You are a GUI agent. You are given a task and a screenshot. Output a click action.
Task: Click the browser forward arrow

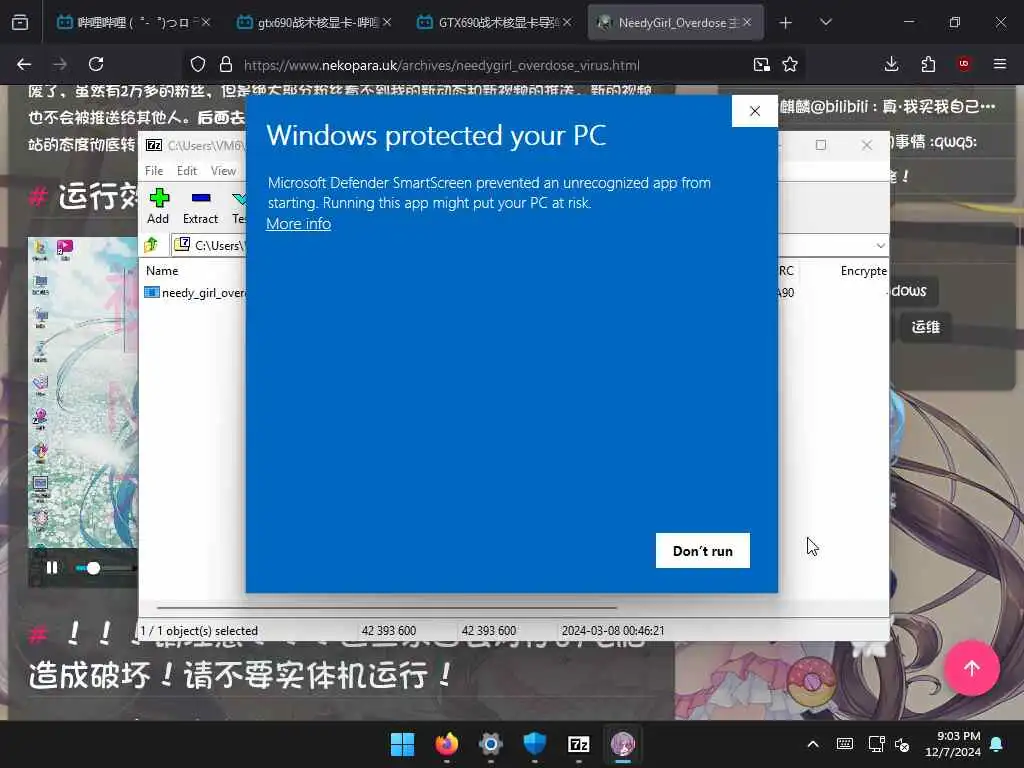pyautogui.click(x=59, y=64)
